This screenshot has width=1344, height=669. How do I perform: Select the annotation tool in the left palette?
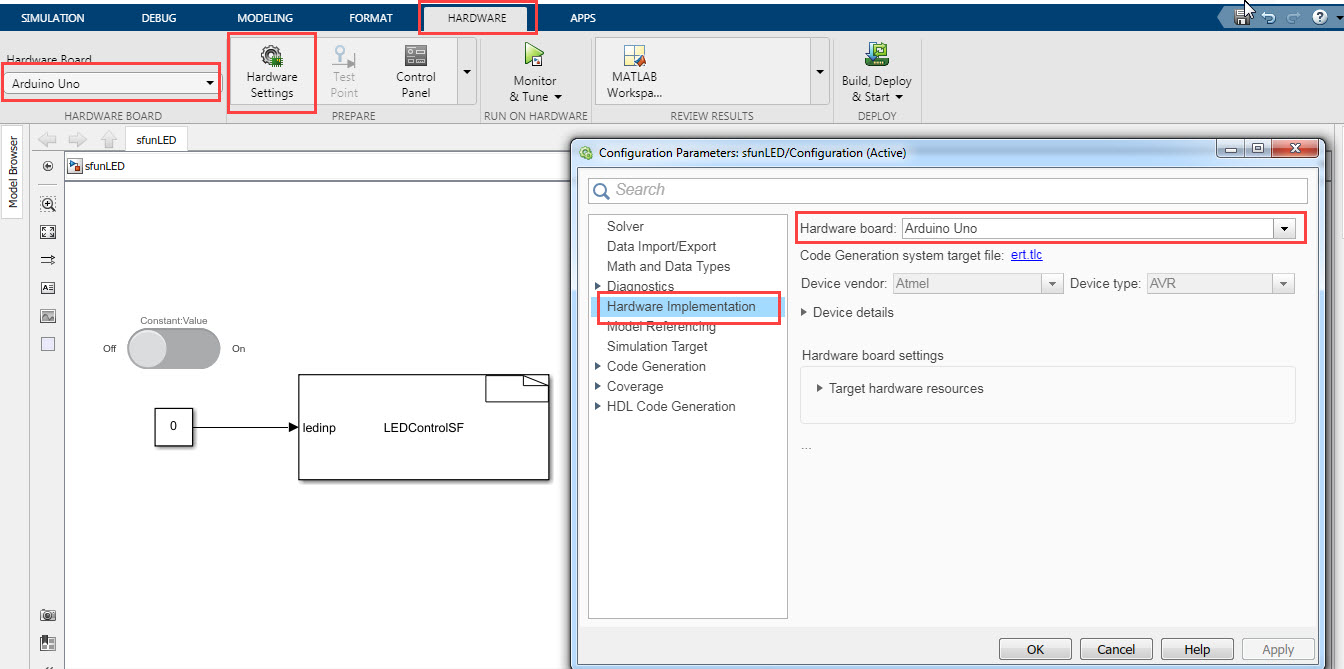(46, 287)
